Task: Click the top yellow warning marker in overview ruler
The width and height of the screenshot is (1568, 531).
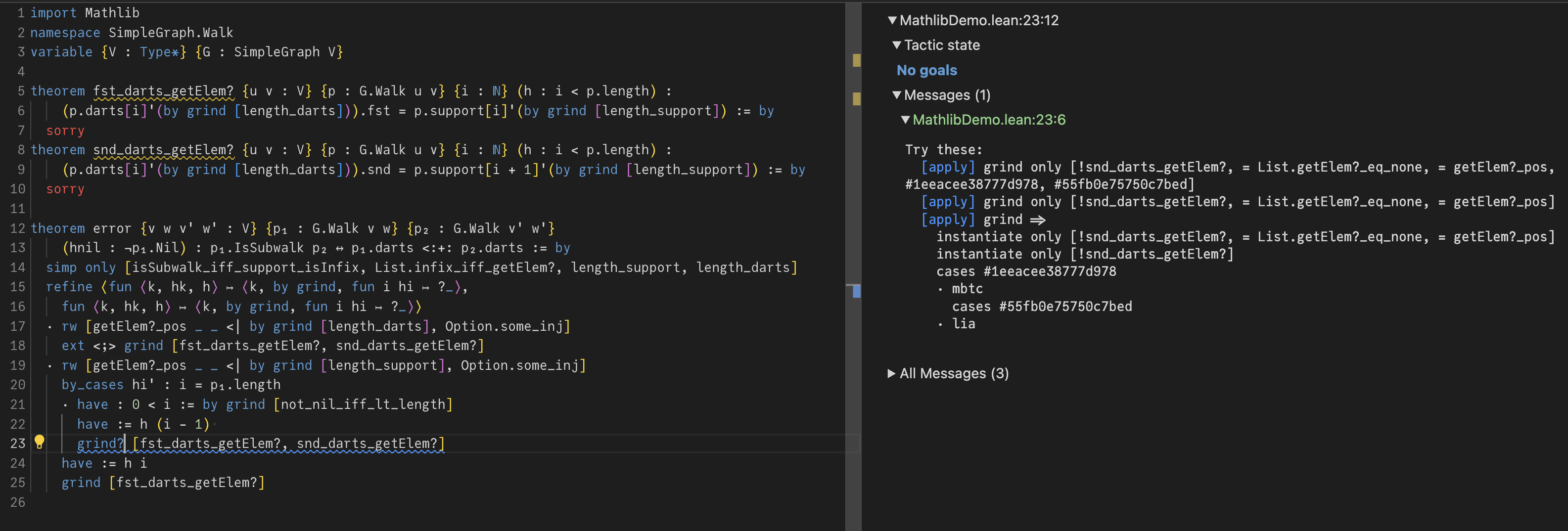Action: tap(856, 60)
